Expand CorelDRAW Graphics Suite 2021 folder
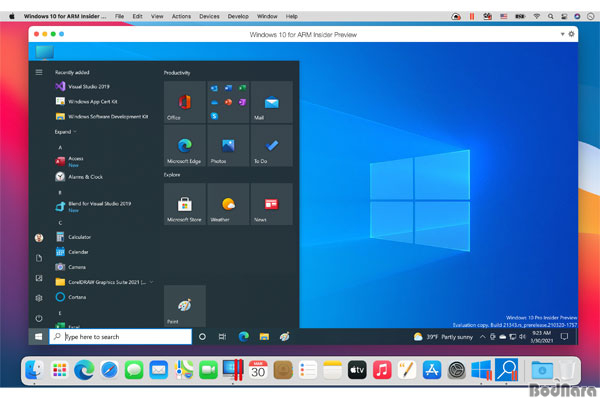This screenshot has height=400, width=600. click(x=104, y=282)
